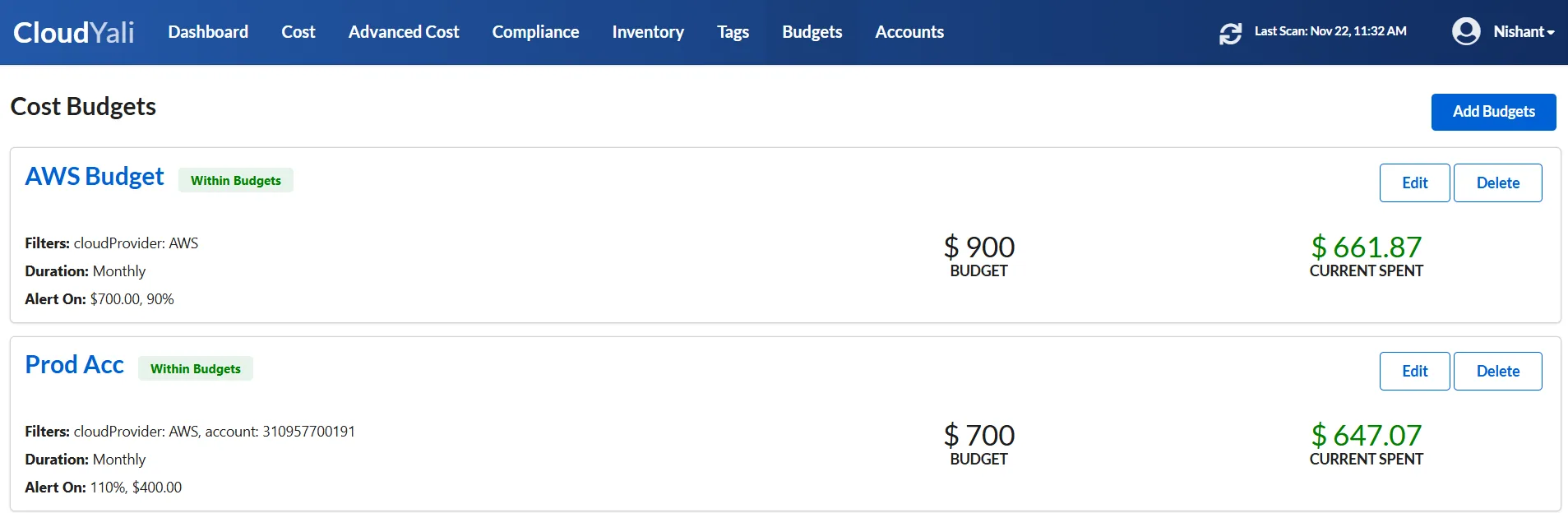Image resolution: width=1568 pixels, height=513 pixels.
Task: Open the Tags page
Action: point(733,32)
